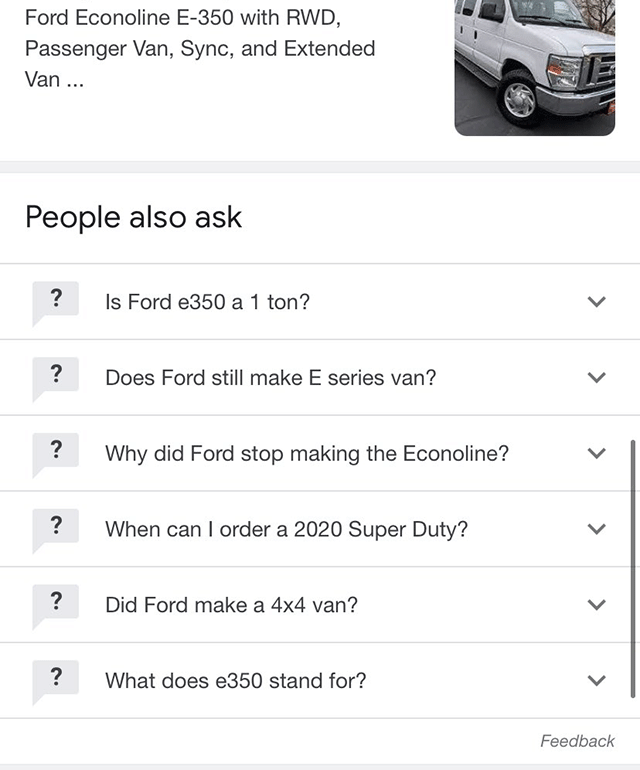Image resolution: width=640 pixels, height=770 pixels.
Task: Expand chevron for 'Did Ford make a 4x4 van?'
Action: 597,605
